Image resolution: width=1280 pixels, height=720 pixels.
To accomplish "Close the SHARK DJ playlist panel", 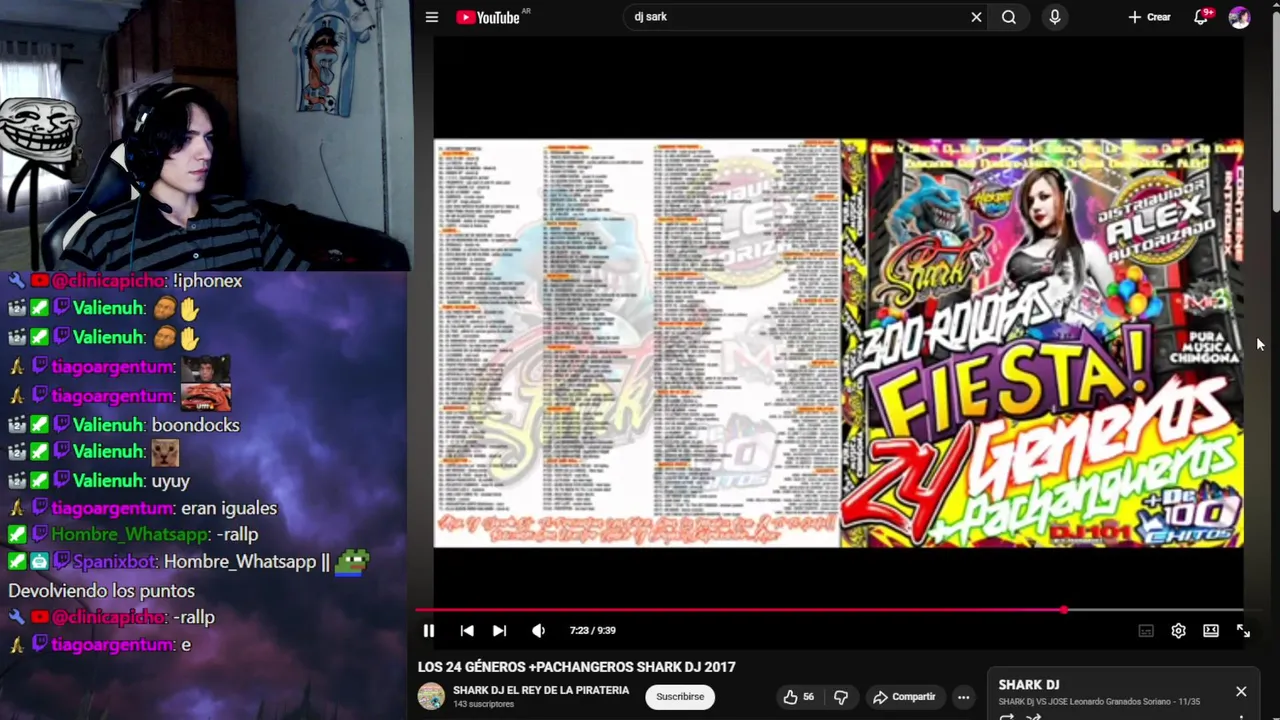I will pos(1241,691).
